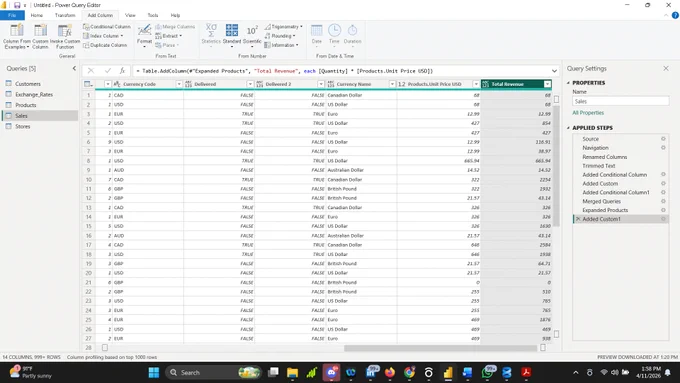Viewport: 680px width, 383px height.
Task: Open Currency Code column filter dropdown
Action: [x=179, y=84]
